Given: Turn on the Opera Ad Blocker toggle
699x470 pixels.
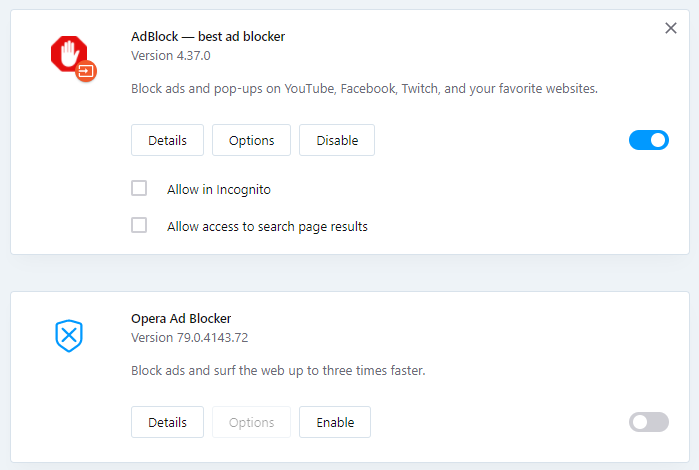Looking at the screenshot, I should (648, 422).
